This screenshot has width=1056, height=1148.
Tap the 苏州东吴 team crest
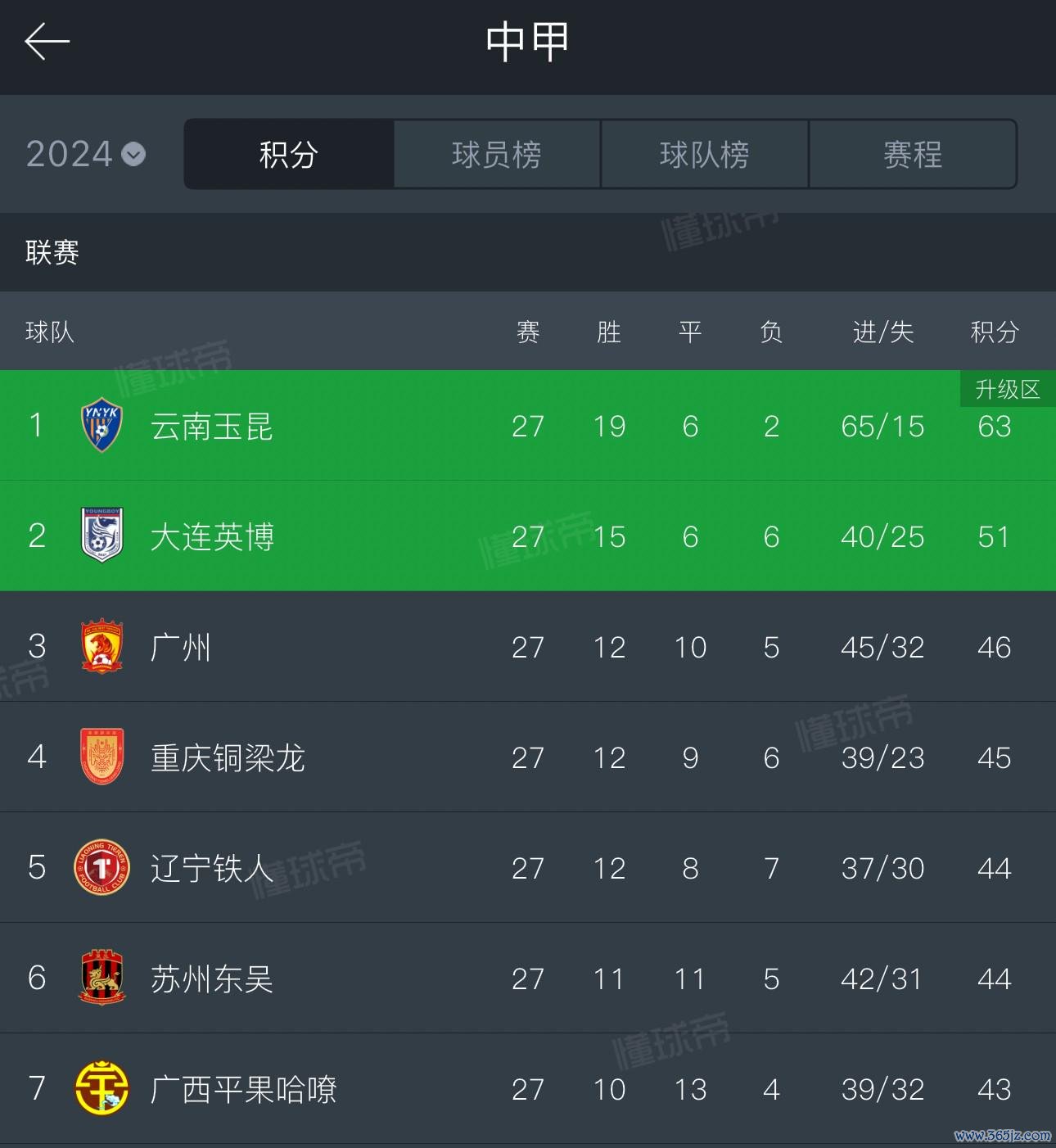102,978
